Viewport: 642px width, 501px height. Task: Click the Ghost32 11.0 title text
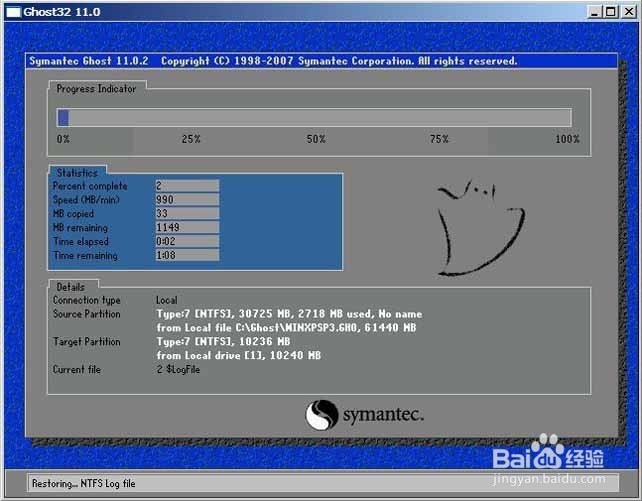pyautogui.click(x=61, y=12)
